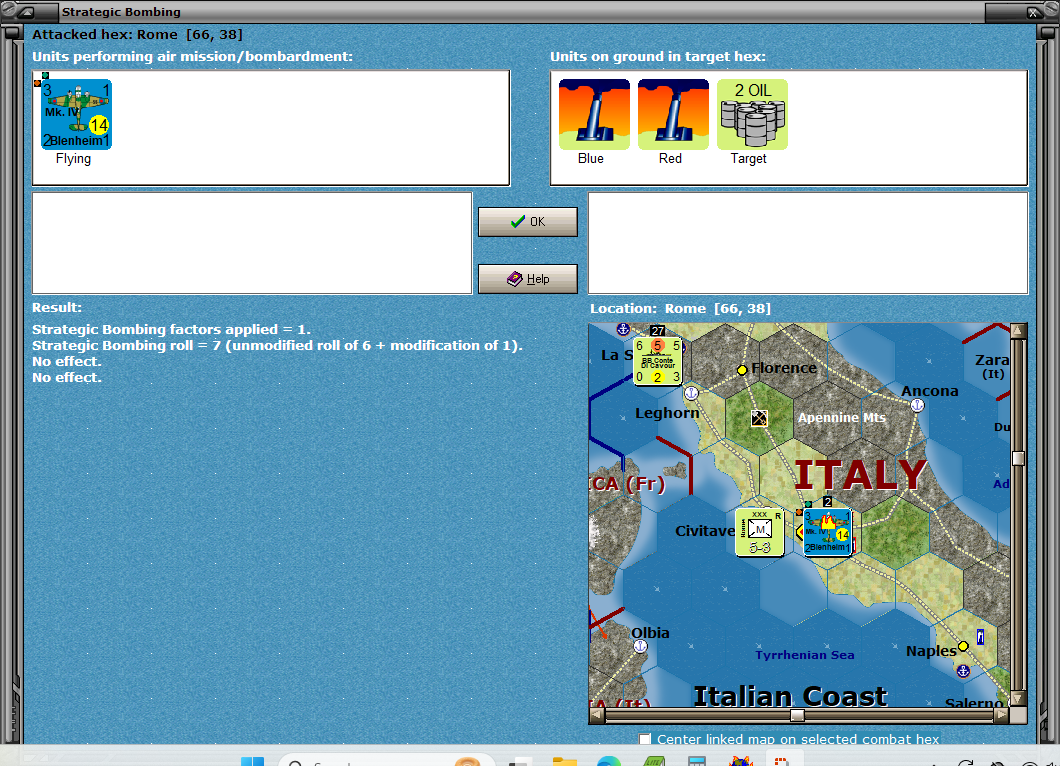Click 'Strategic Bombing factors applied = 1.' line
Image resolution: width=1060 pixels, height=766 pixels.
(171, 329)
